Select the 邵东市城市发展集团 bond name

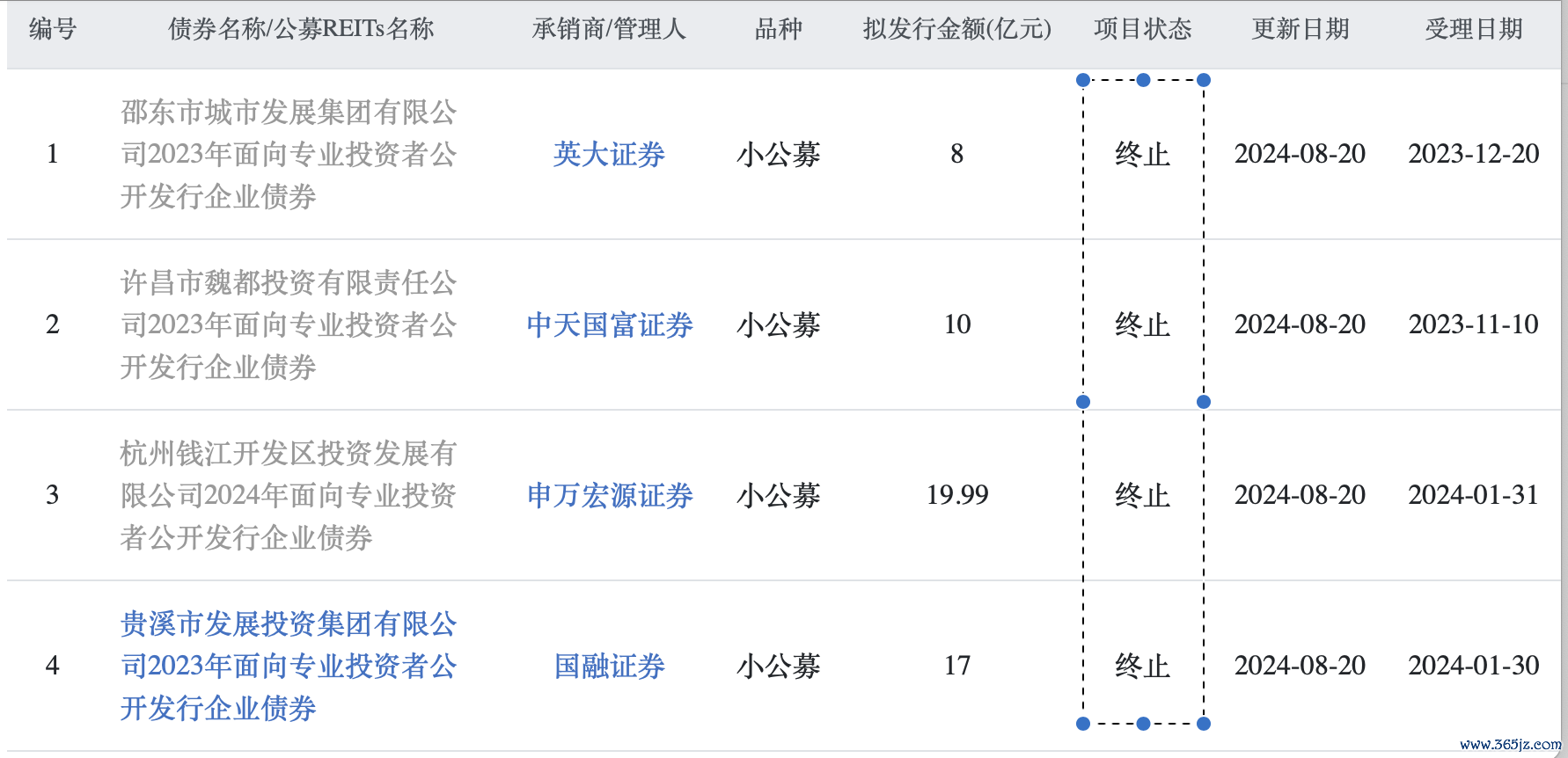pos(289,155)
